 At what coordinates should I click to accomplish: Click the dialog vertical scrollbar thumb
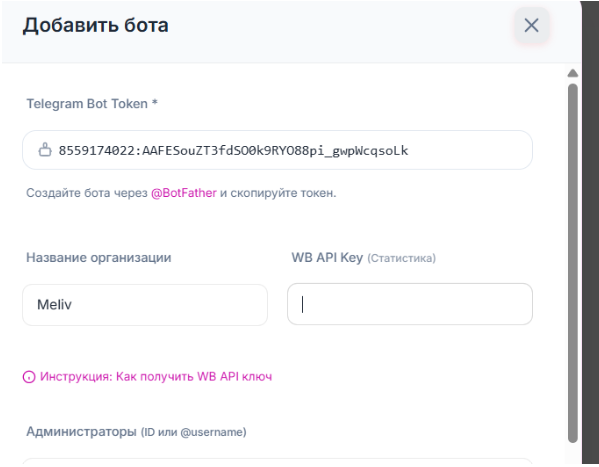coord(573,263)
